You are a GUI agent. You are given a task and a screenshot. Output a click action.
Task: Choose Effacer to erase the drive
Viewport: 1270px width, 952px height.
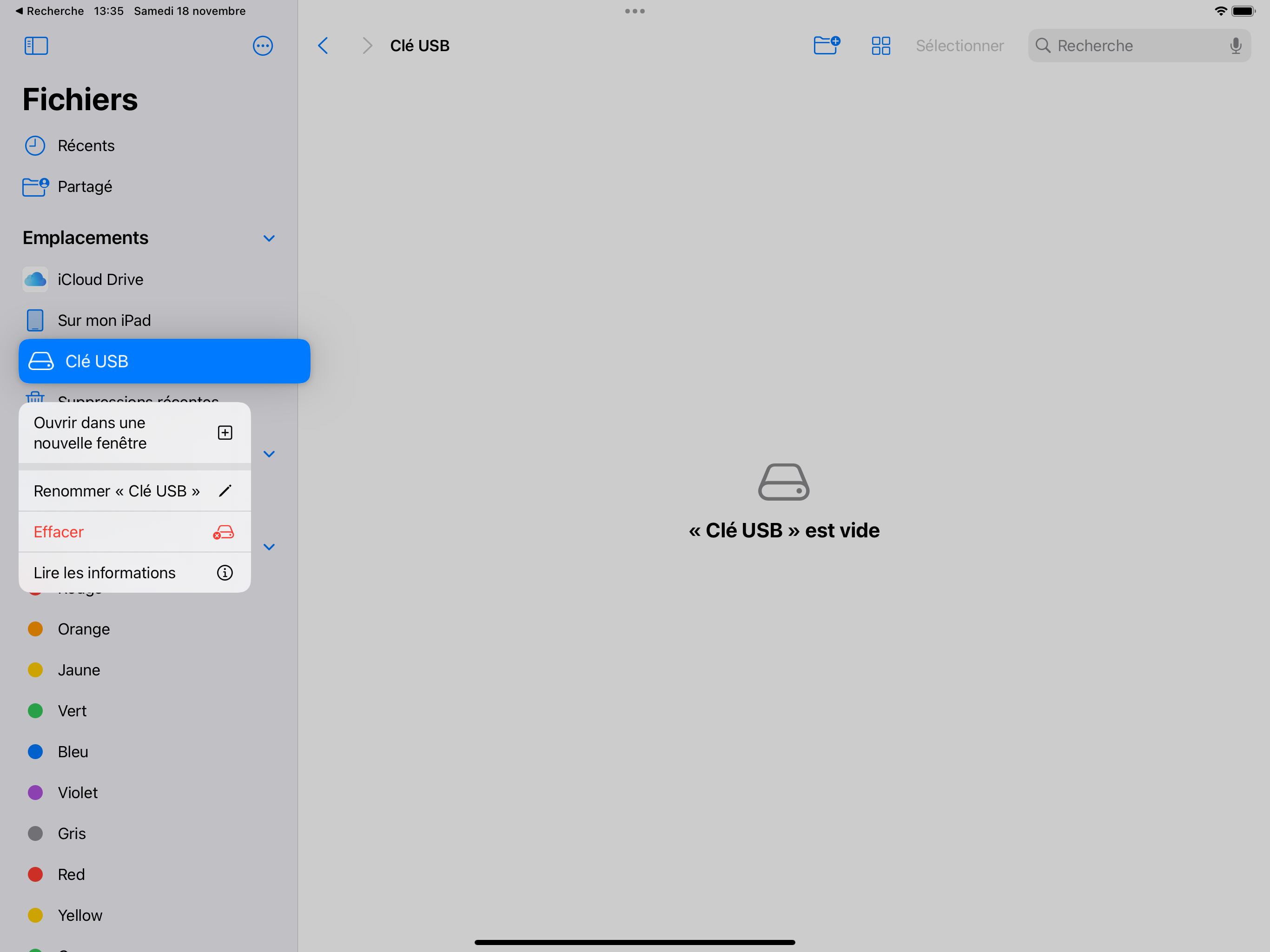(x=134, y=532)
